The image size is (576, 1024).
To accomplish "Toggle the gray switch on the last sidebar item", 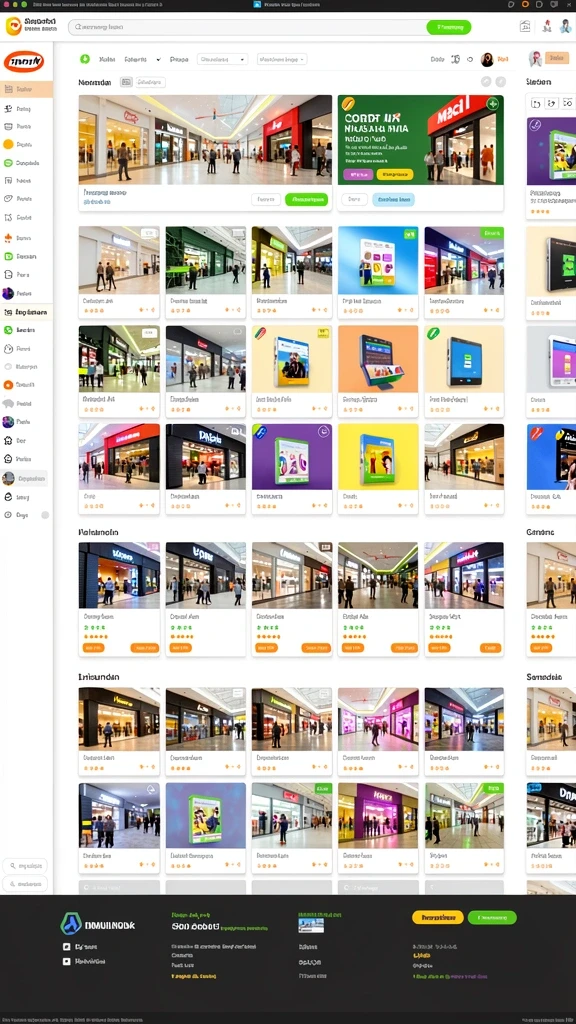I will coord(45,515).
